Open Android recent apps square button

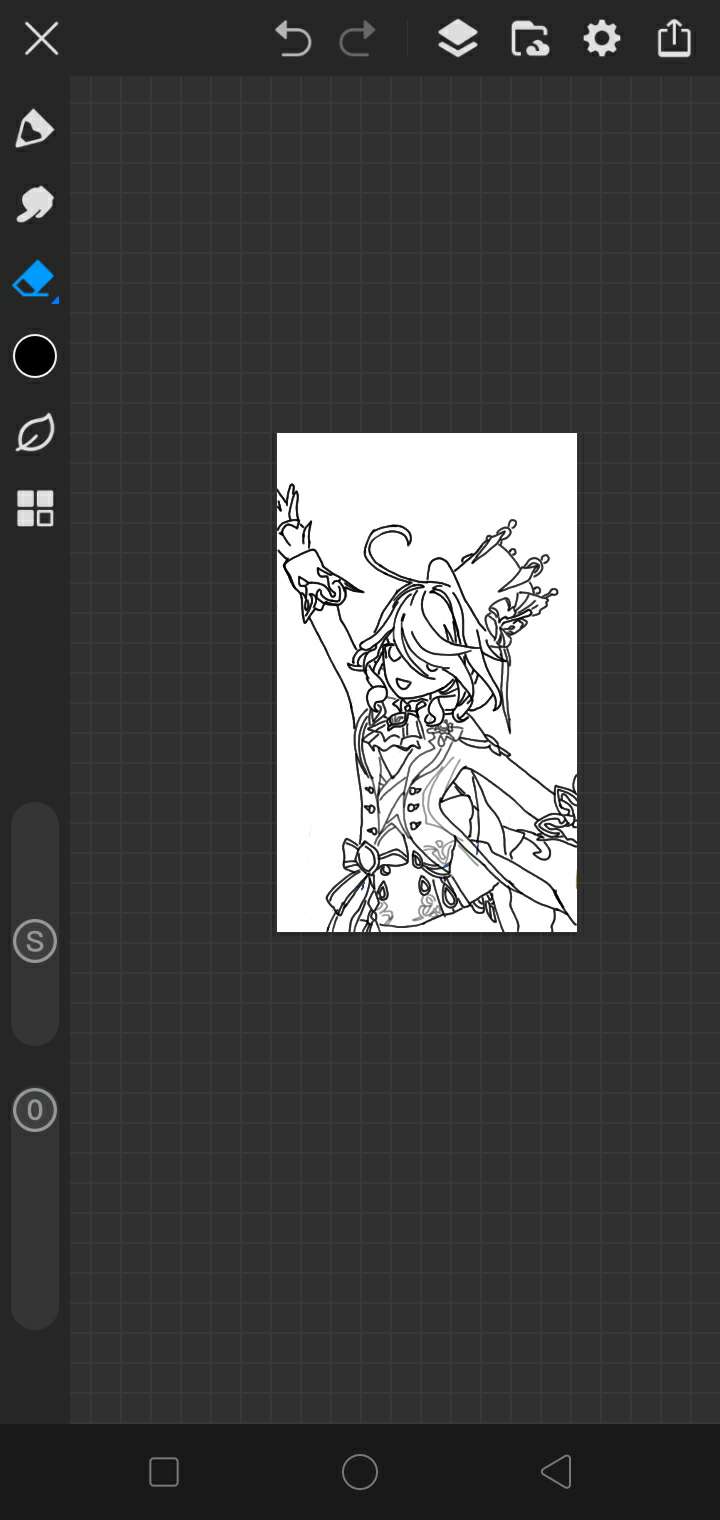tap(164, 1472)
